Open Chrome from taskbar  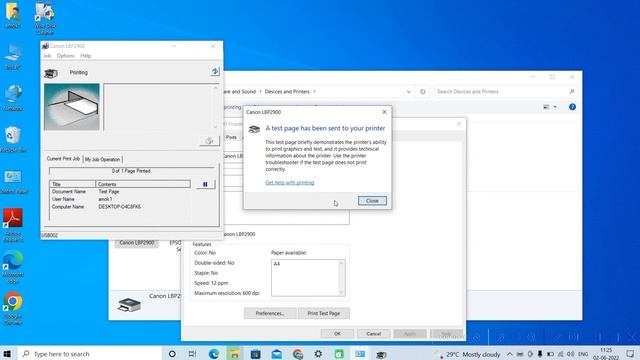(298, 354)
